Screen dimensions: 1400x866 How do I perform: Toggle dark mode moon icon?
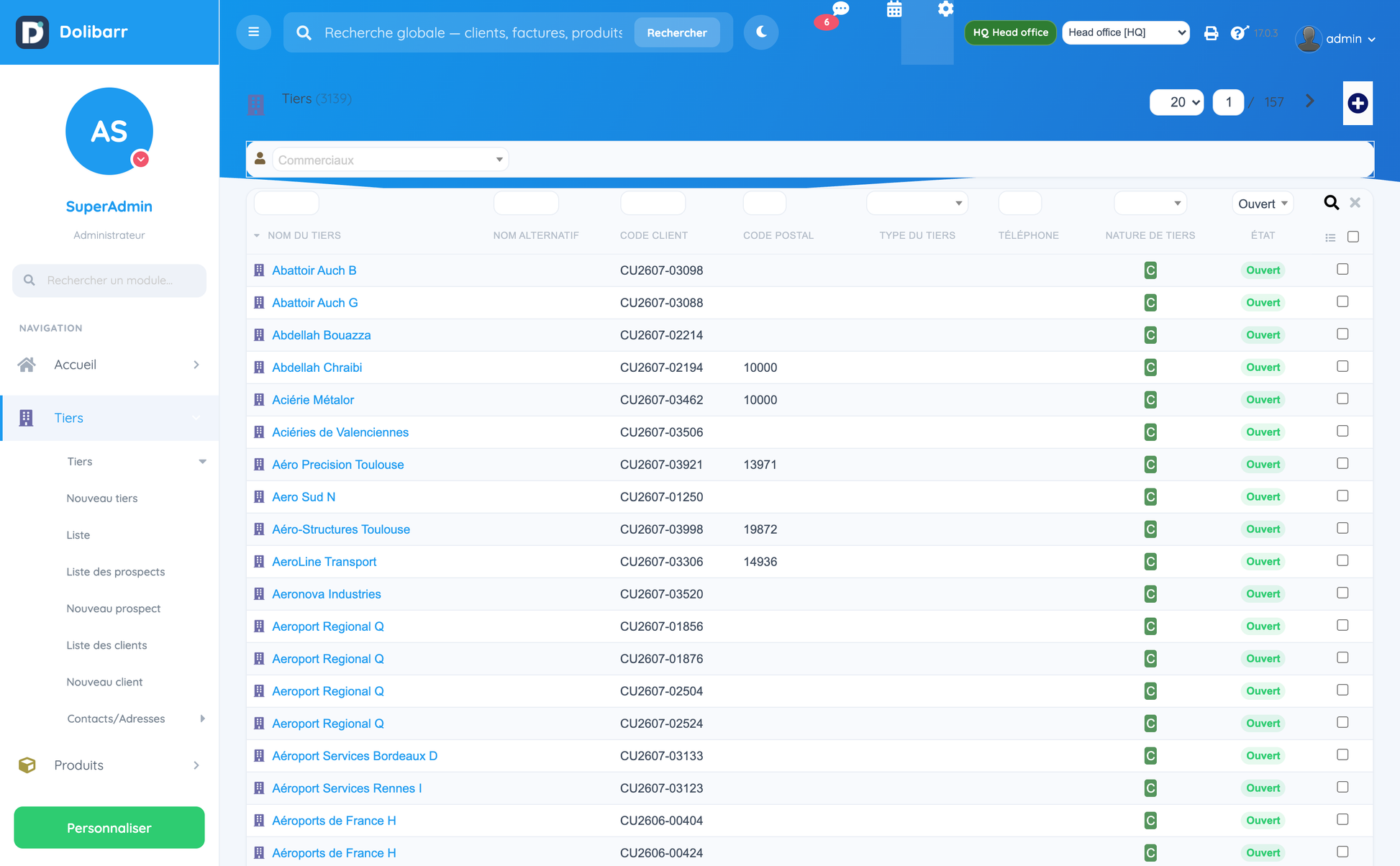(x=761, y=32)
